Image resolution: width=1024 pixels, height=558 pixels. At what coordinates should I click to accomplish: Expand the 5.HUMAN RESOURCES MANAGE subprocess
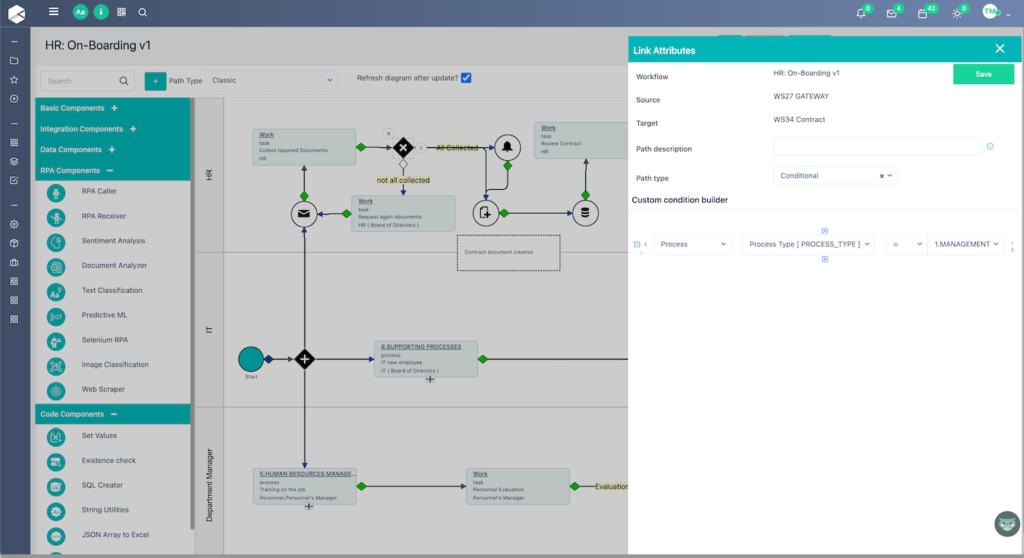(309, 506)
